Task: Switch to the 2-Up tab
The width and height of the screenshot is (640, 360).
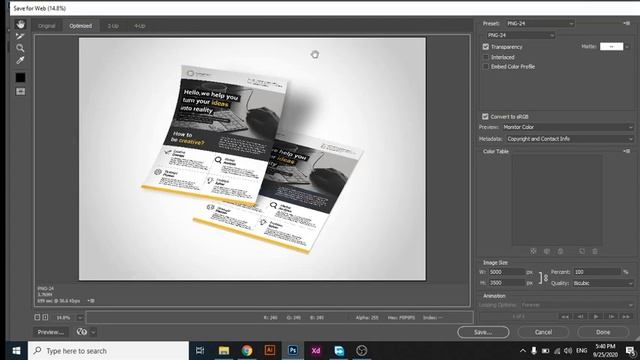Action: click(113, 26)
